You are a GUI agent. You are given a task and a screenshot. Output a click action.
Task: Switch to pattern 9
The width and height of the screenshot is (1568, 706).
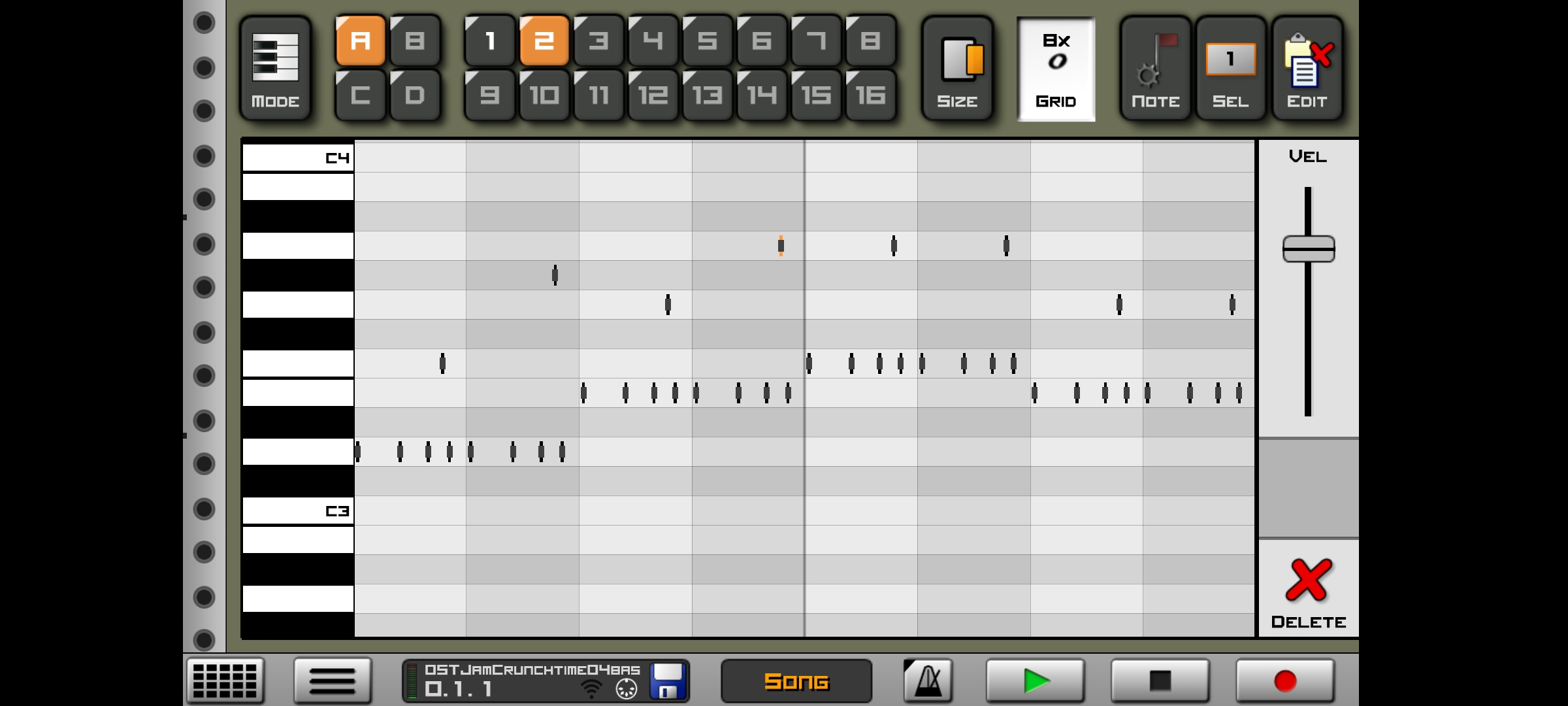pos(490,95)
